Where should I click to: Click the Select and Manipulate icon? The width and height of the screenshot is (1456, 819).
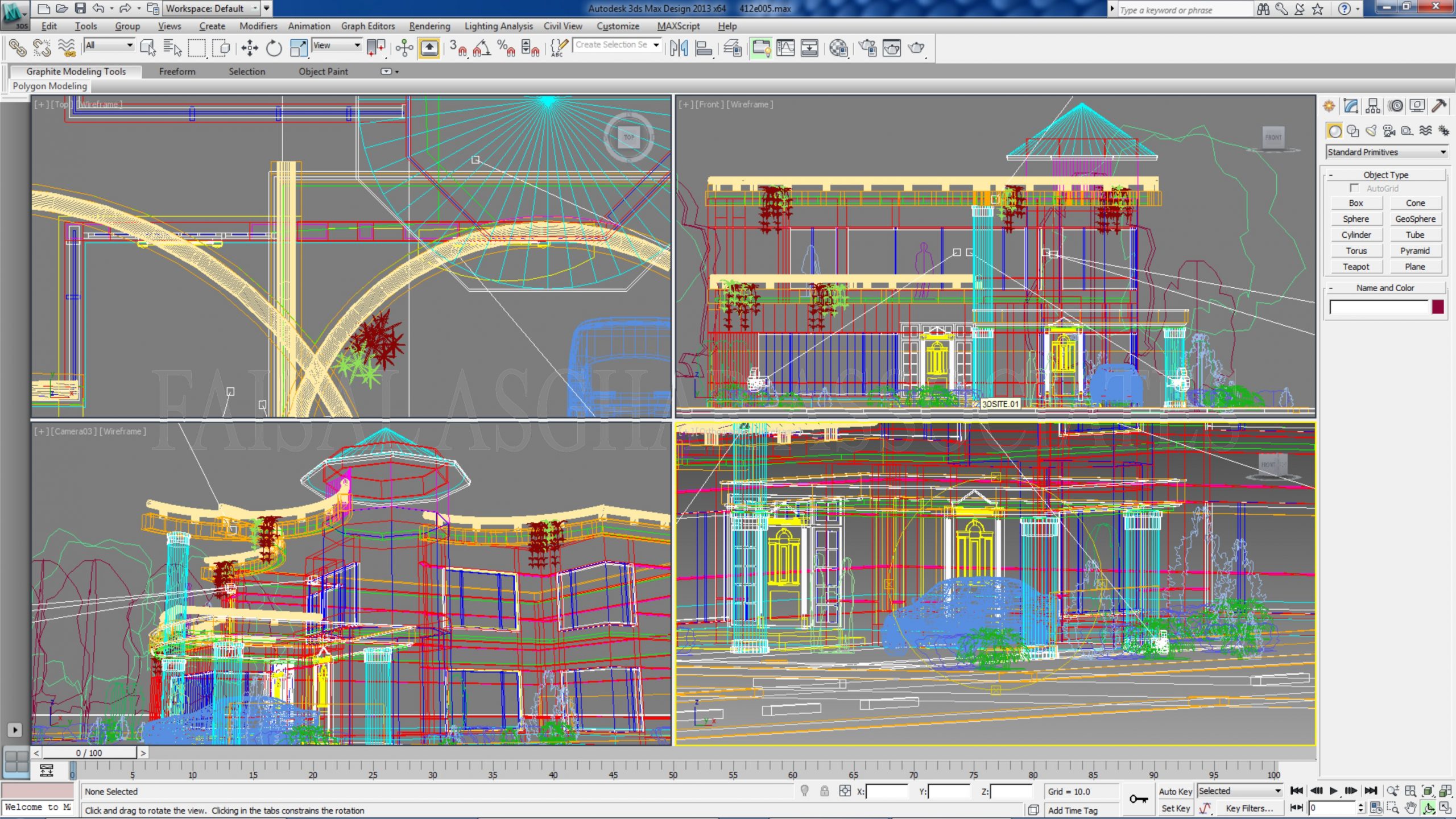pyautogui.click(x=404, y=48)
